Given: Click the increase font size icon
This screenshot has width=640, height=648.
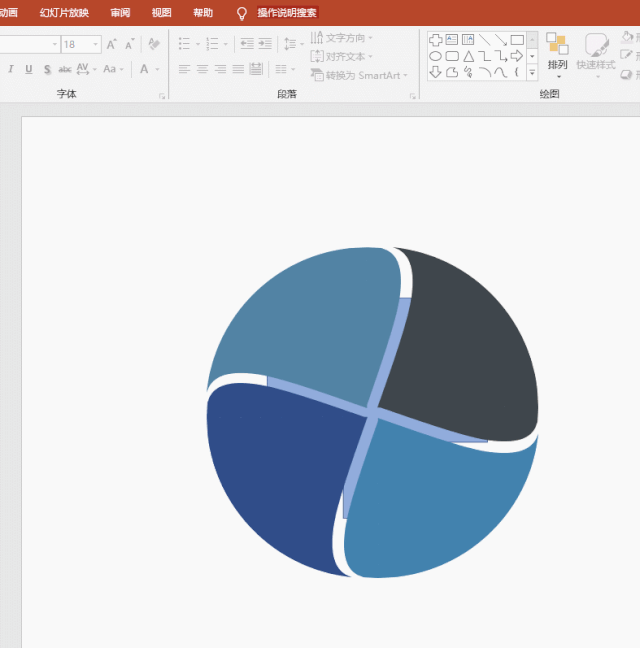Looking at the screenshot, I should (111, 44).
